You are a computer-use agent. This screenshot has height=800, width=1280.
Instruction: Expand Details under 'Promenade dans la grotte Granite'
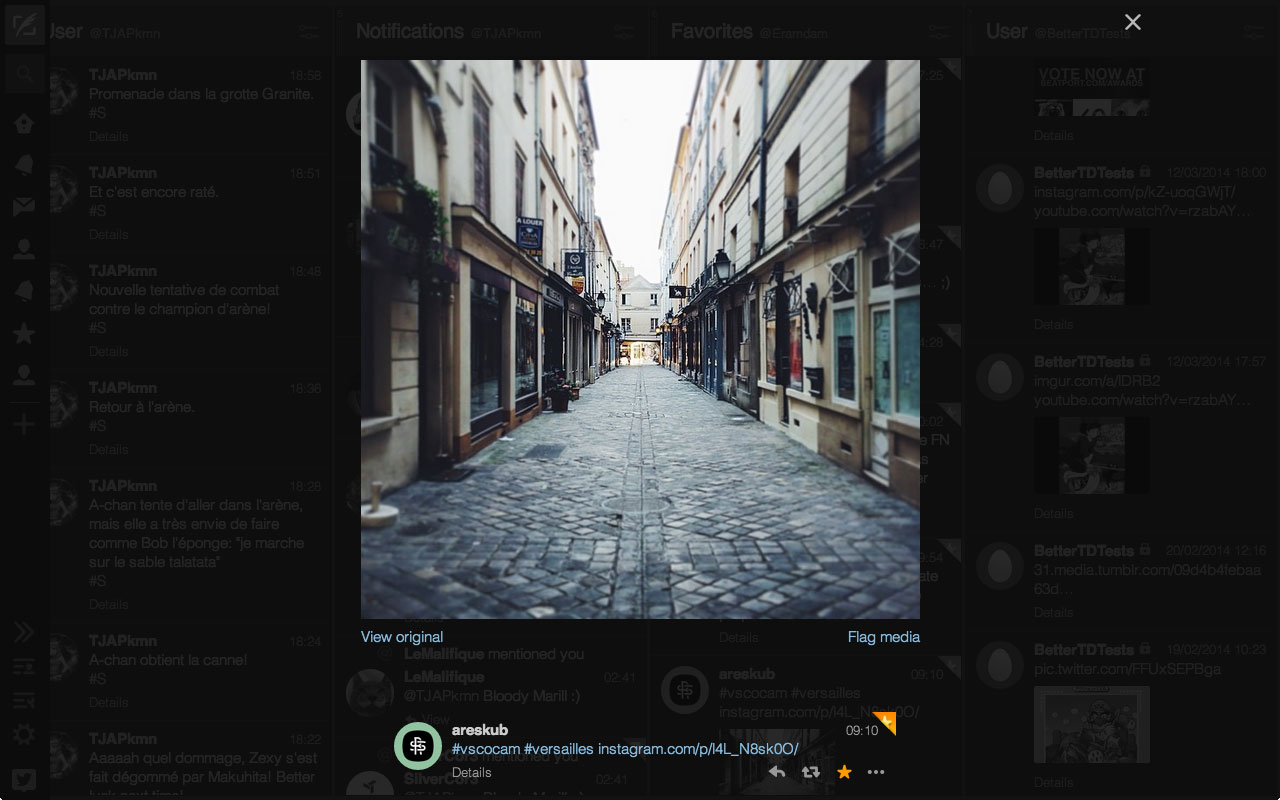(x=109, y=136)
